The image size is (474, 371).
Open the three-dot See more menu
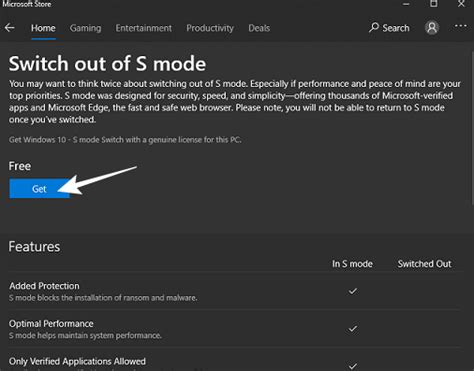pos(461,26)
